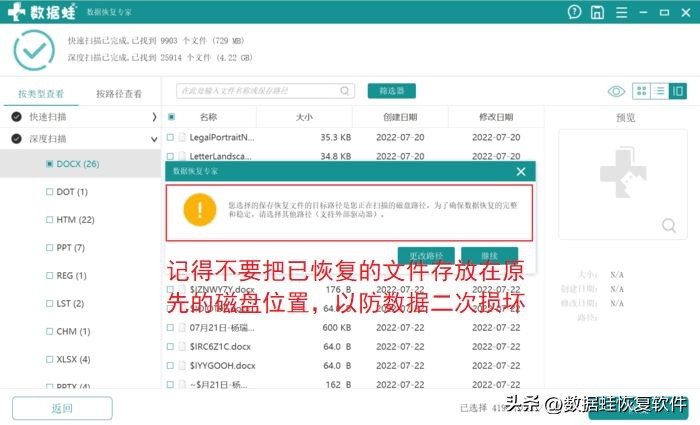Image resolution: width=700 pixels, height=425 pixels.
Task: Check the REG (1) type checkbox
Action: pyautogui.click(x=50, y=275)
